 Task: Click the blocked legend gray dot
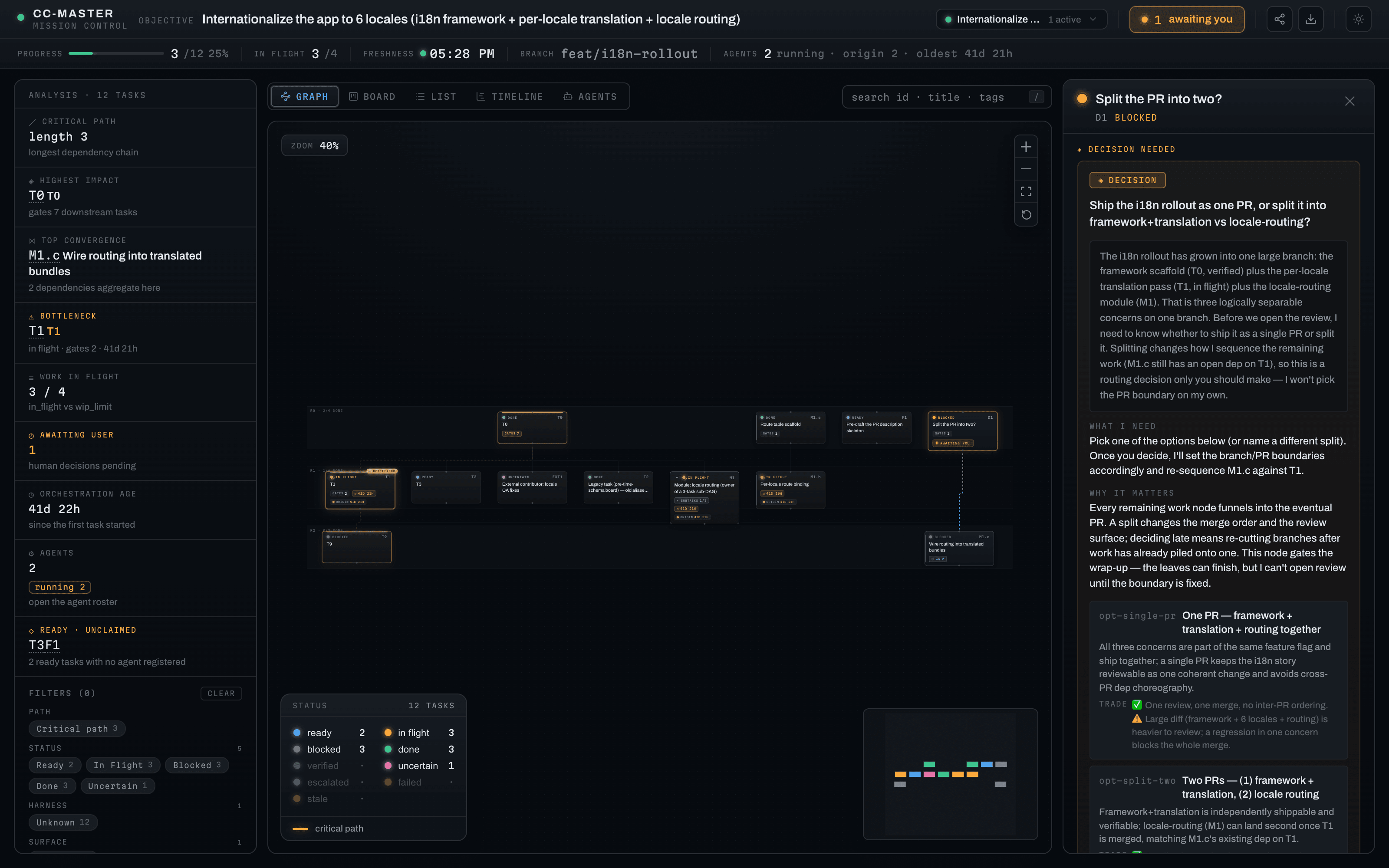click(x=297, y=749)
